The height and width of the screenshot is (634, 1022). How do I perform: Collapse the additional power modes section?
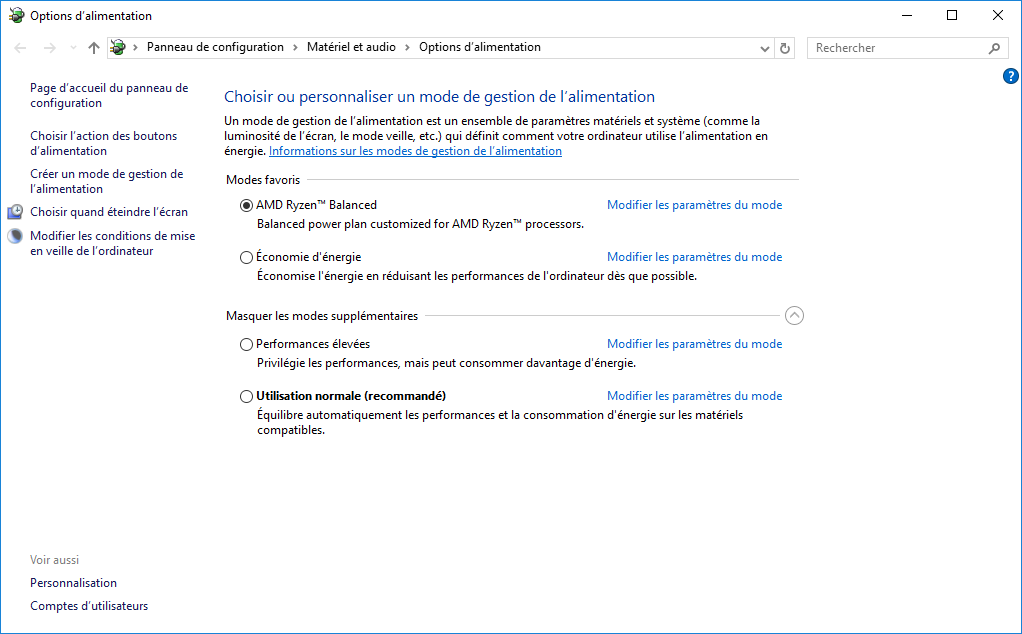[794, 316]
